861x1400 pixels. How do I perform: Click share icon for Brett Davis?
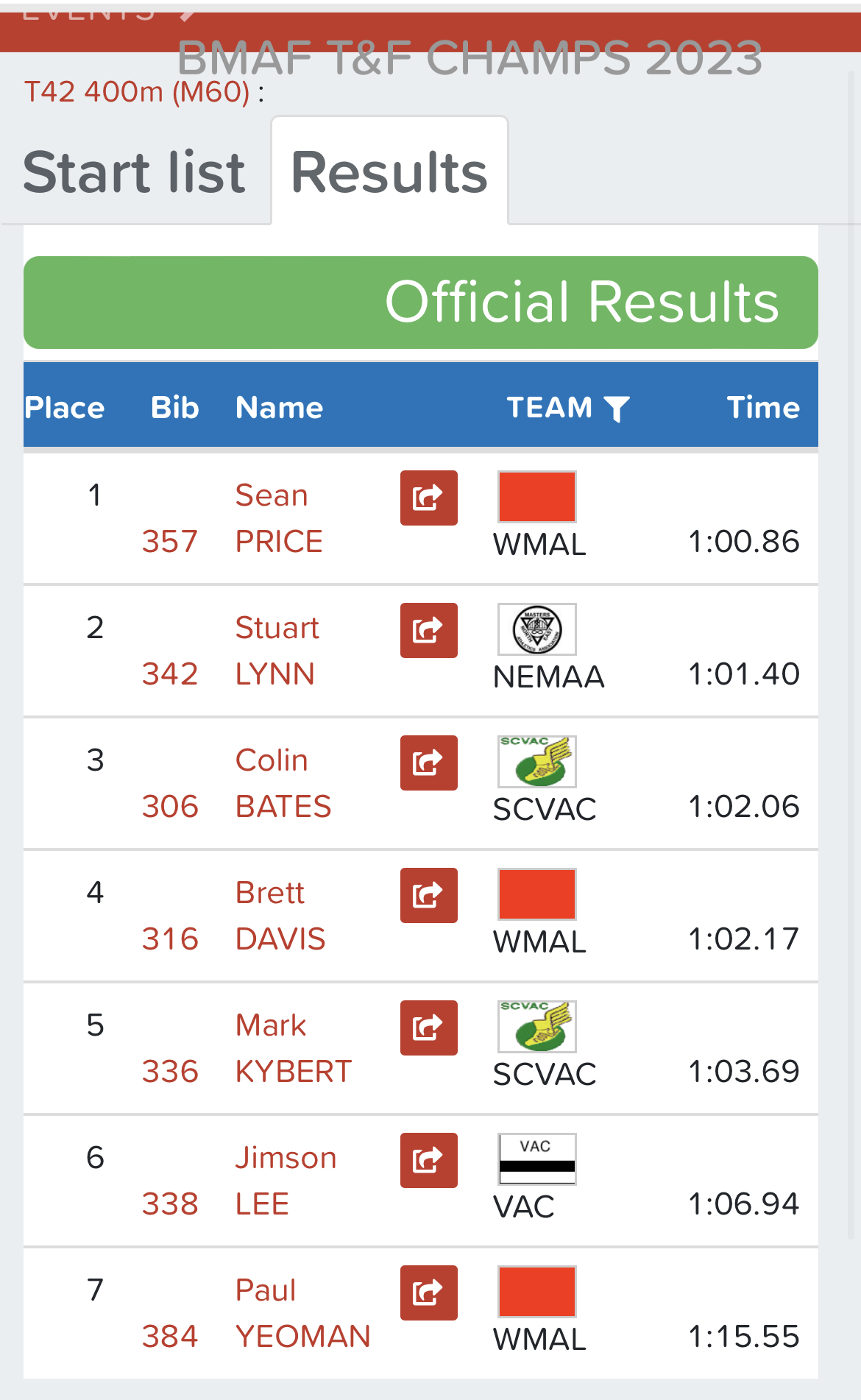tap(428, 895)
